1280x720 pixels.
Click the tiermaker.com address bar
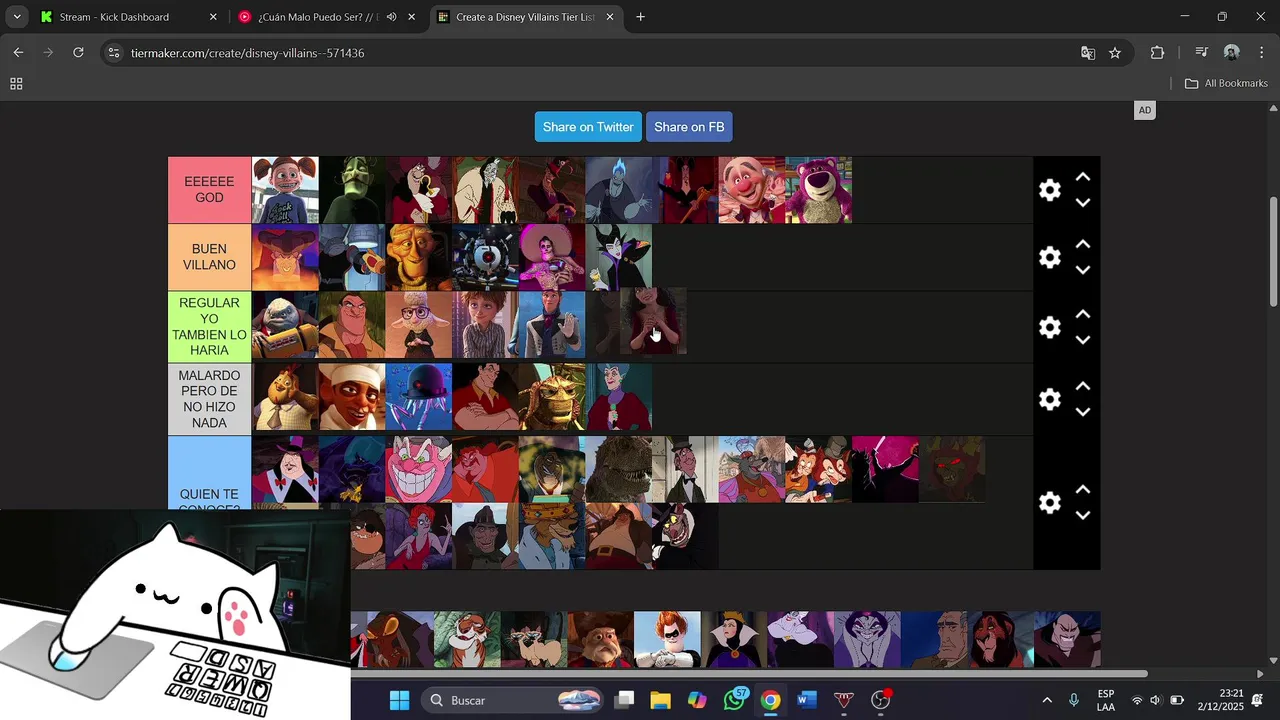pyautogui.click(x=600, y=53)
